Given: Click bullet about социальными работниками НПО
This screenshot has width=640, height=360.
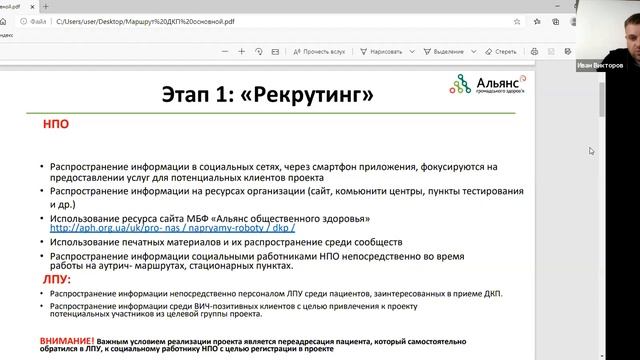Looking at the screenshot, I should [x=257, y=261].
